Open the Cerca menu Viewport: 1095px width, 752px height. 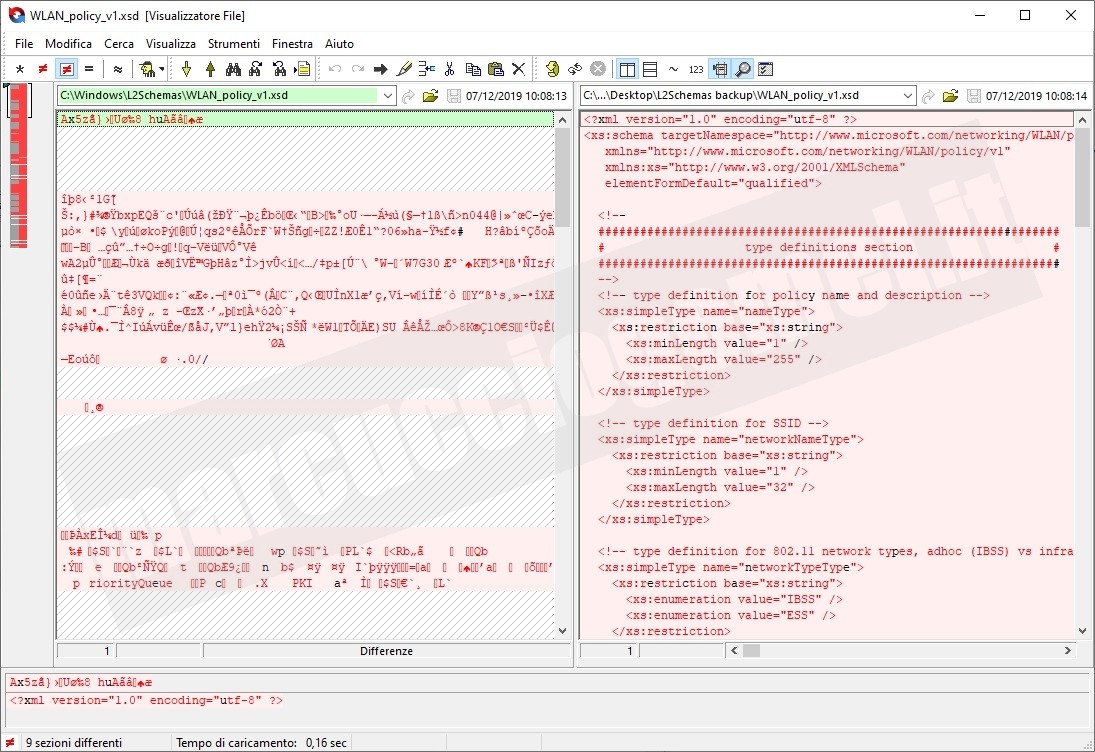(x=119, y=43)
